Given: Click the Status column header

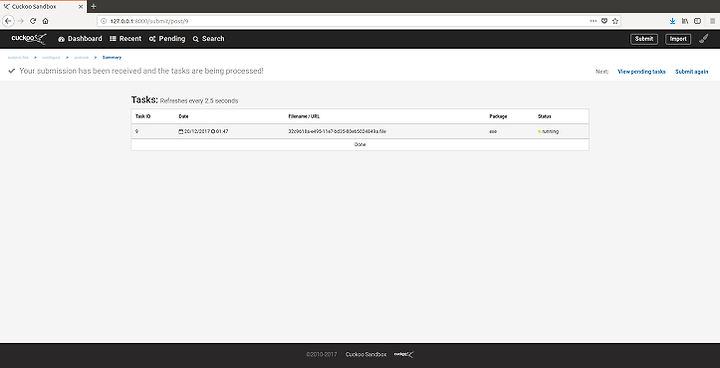Looking at the screenshot, I should pyautogui.click(x=545, y=117).
